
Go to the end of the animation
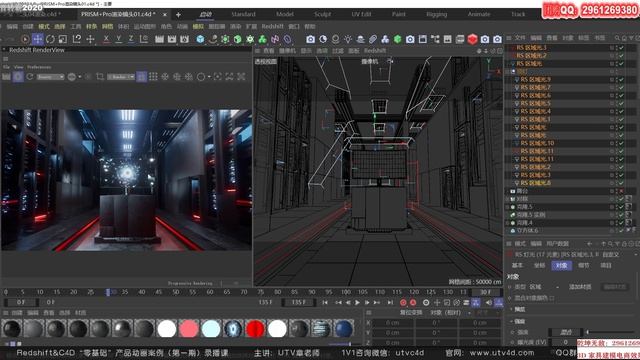(x=391, y=302)
